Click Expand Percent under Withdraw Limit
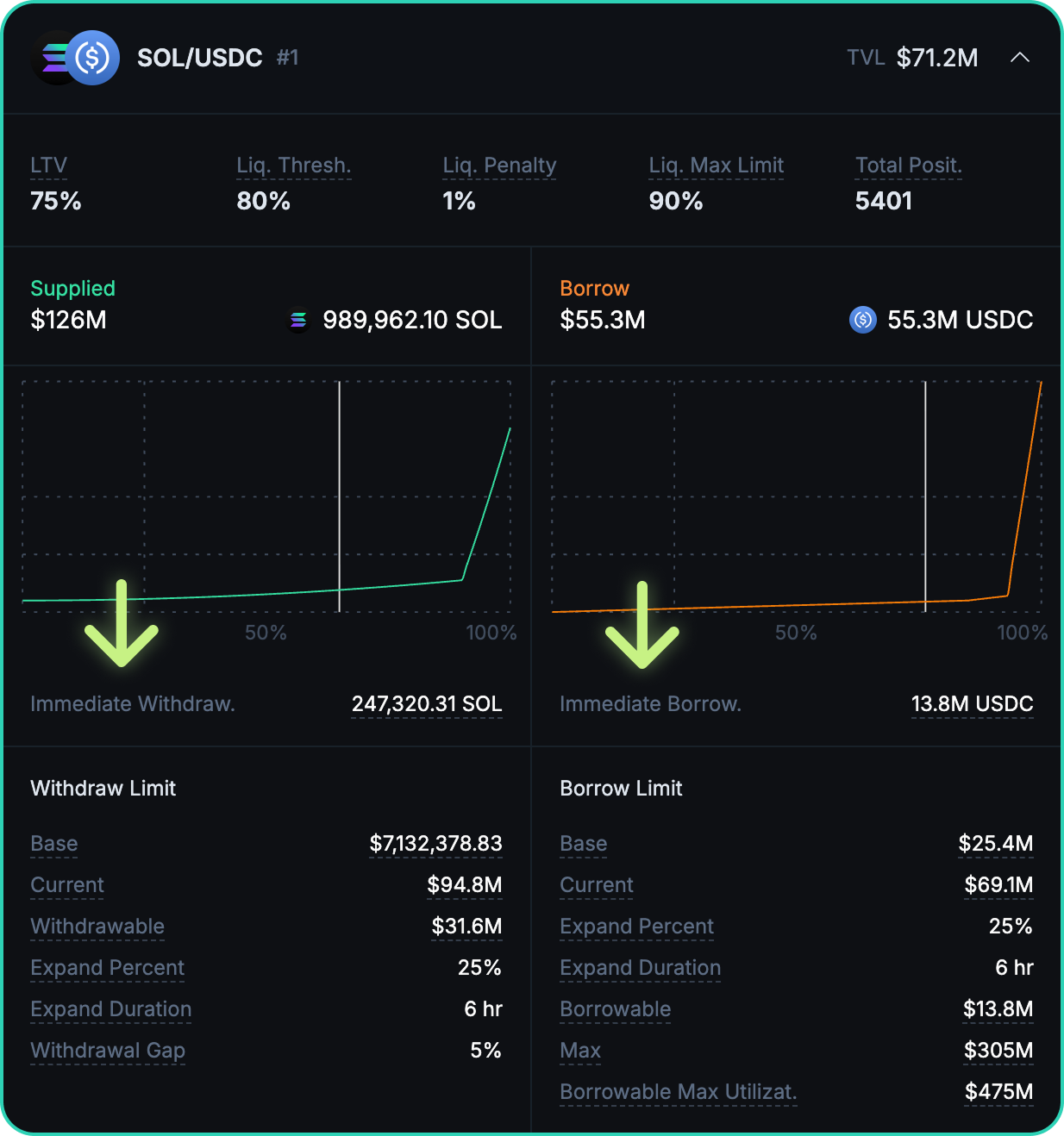Viewport: 1064px width, 1136px height. tap(107, 968)
